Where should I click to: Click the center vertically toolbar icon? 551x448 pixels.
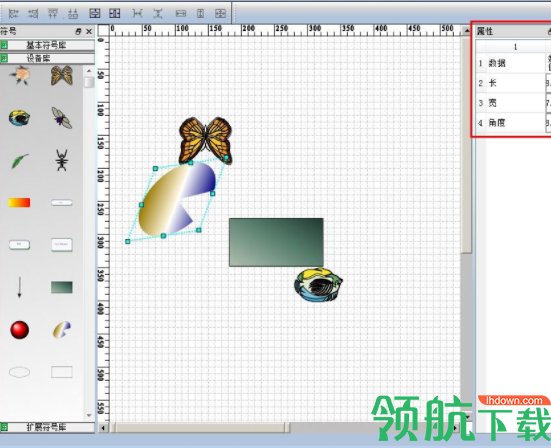(x=95, y=14)
